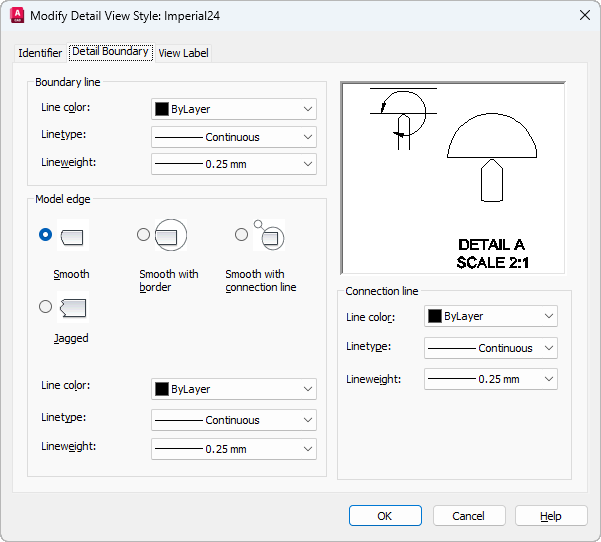The height and width of the screenshot is (542, 601).
Task: Select the Smooth radio button
Action: (x=45, y=235)
